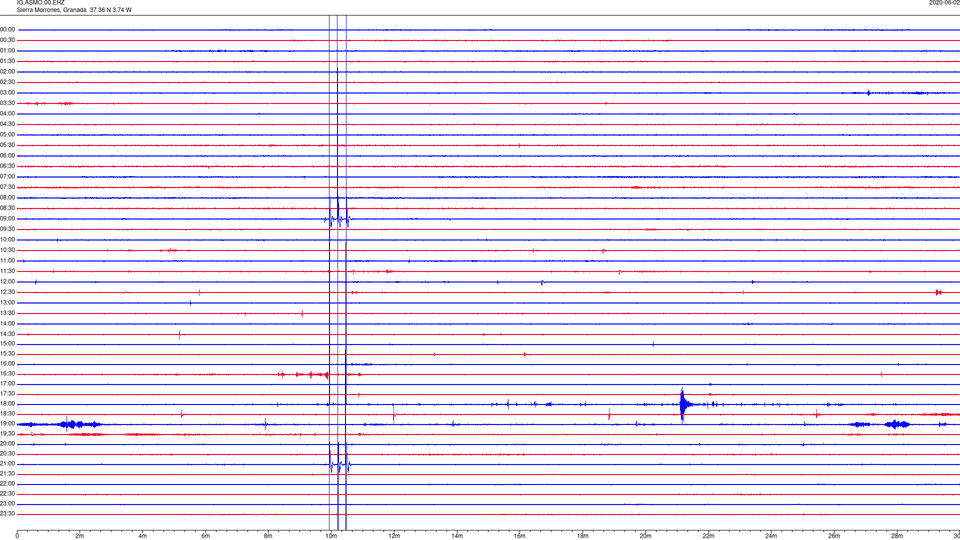Image resolution: width=960 pixels, height=540 pixels.
Task: Select the 05:30 trace time label
Action: click(x=7, y=145)
